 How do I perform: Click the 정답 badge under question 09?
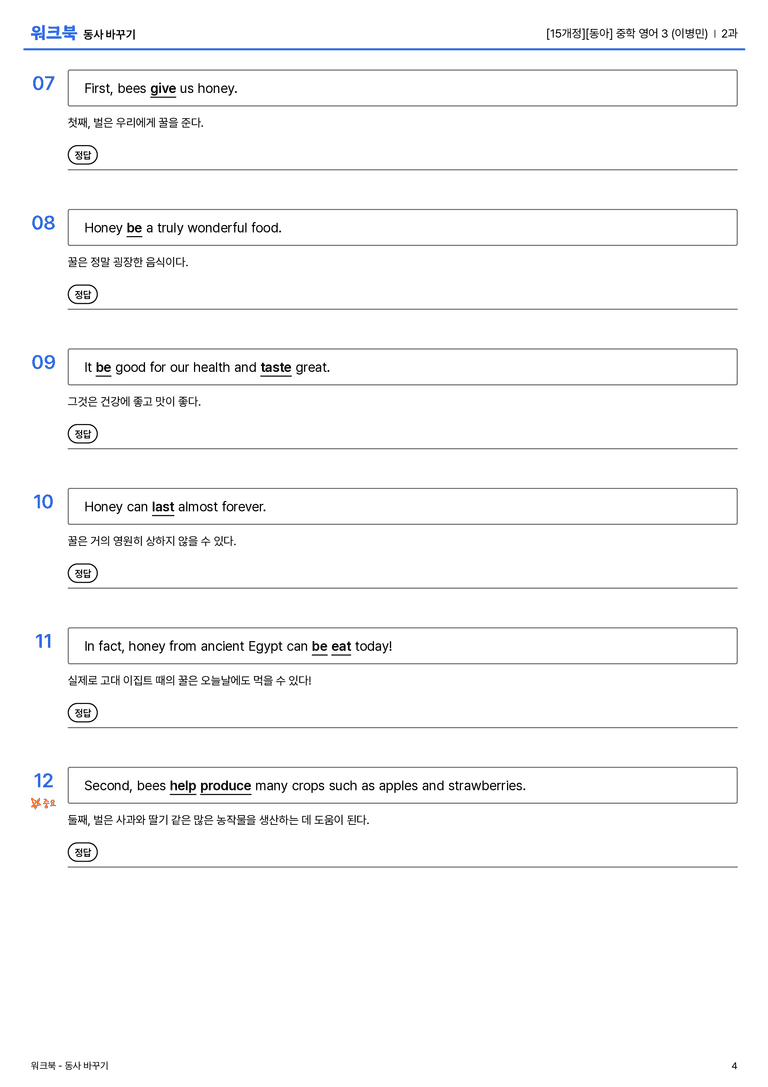click(82, 433)
